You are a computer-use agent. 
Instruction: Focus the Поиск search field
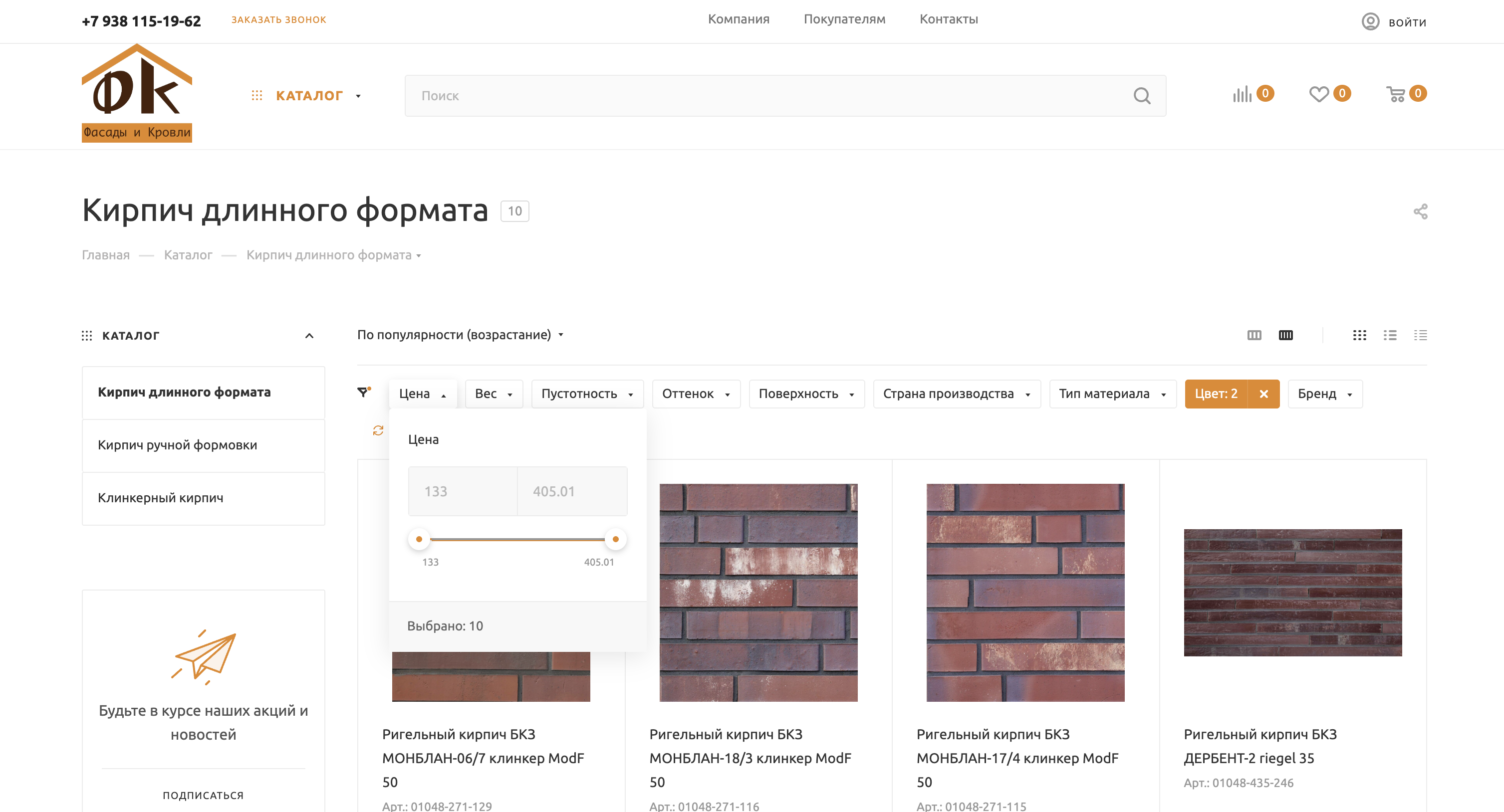click(785, 96)
